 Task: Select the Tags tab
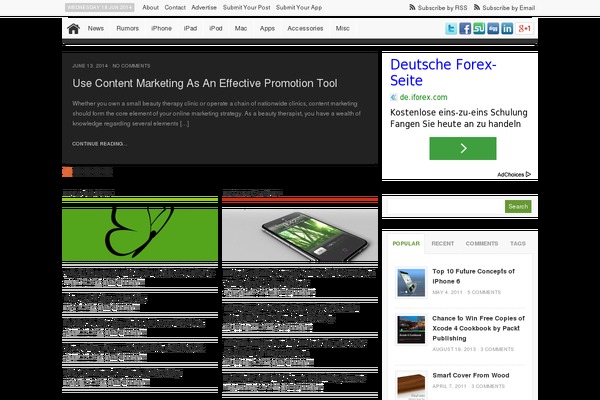click(517, 243)
